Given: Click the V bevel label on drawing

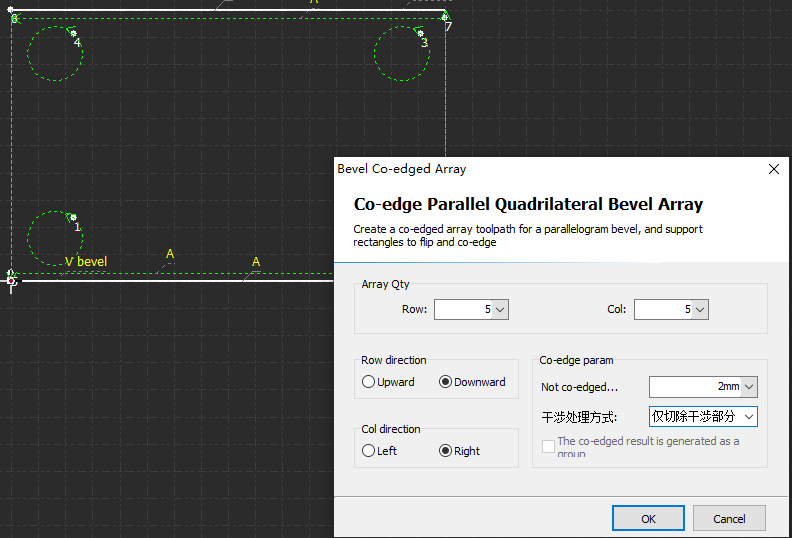Looking at the screenshot, I should pos(86,262).
